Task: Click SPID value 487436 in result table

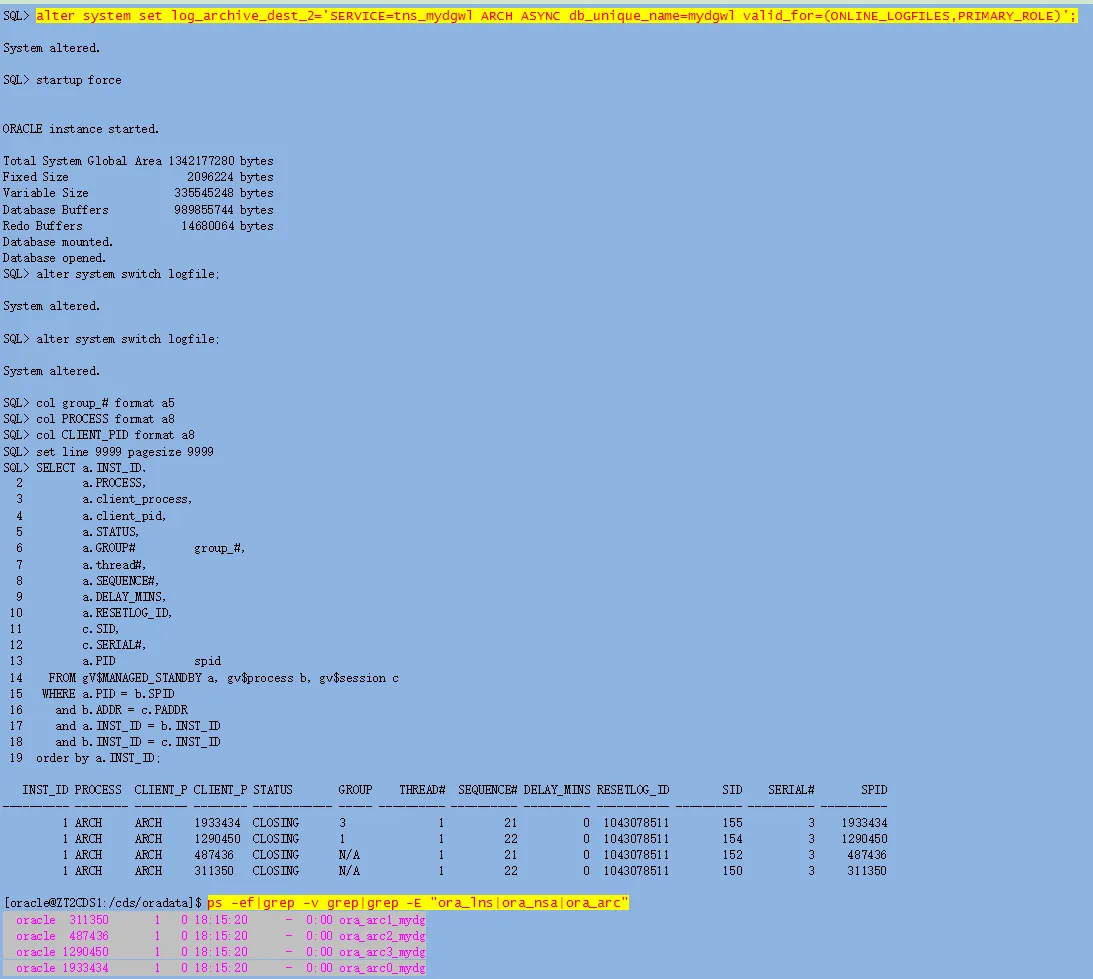Action: (867, 855)
